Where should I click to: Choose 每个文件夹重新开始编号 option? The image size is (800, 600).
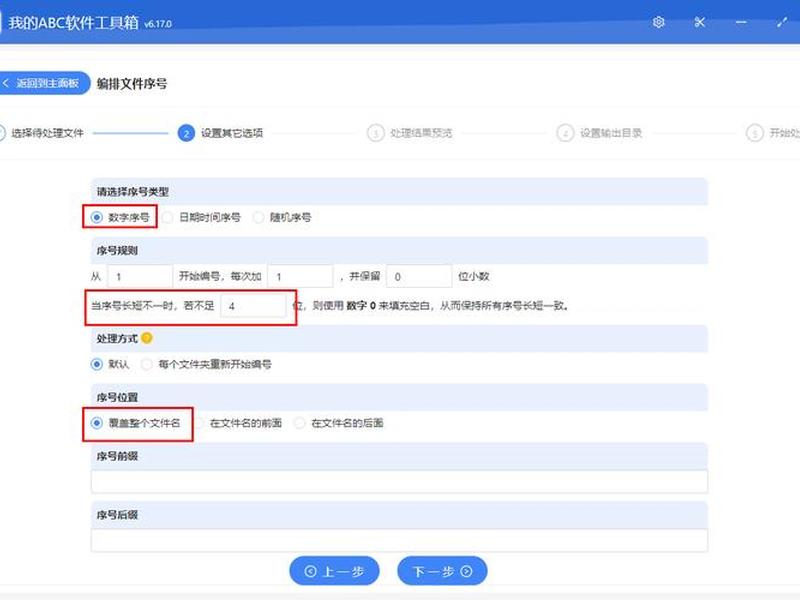tap(206, 364)
